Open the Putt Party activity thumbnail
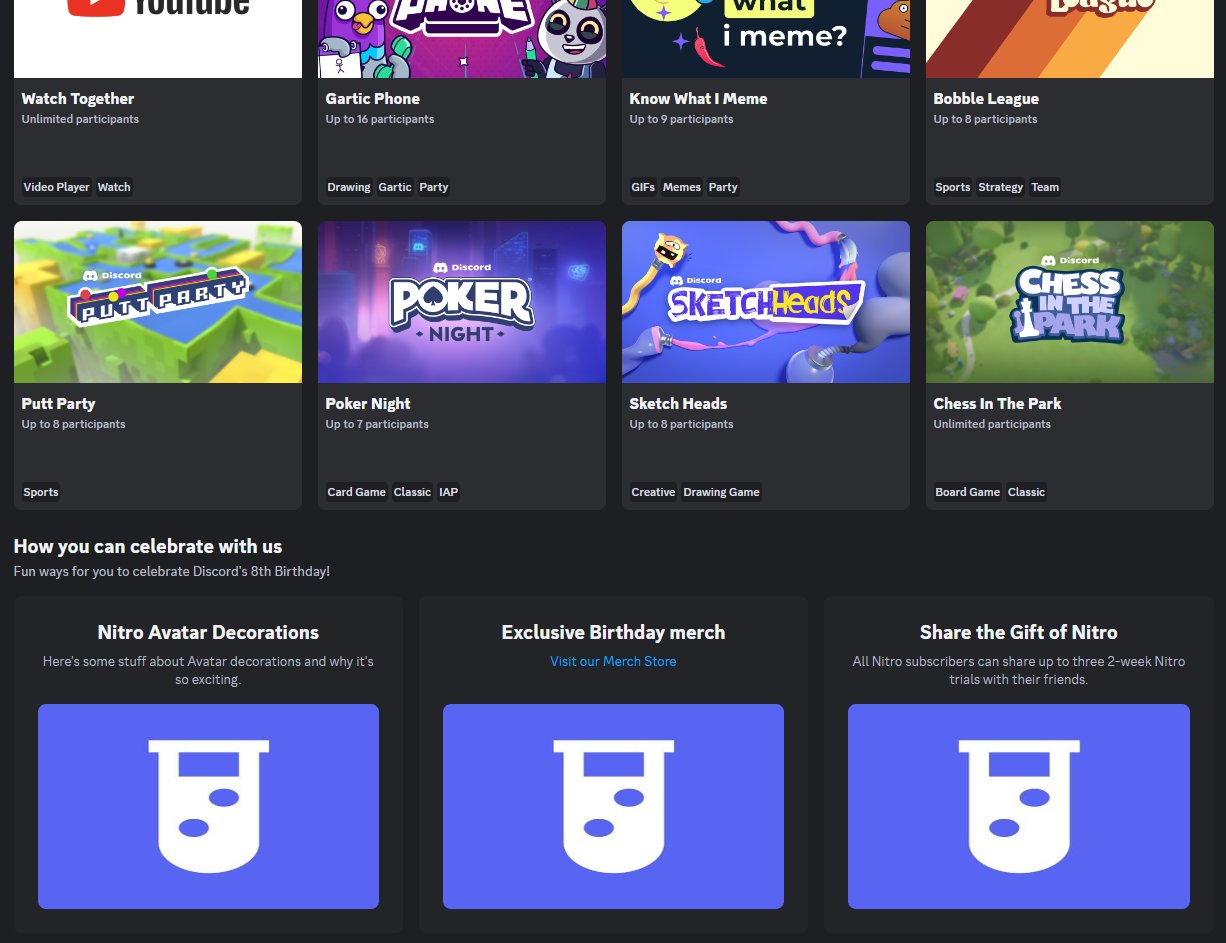This screenshot has width=1226, height=943. coord(157,301)
